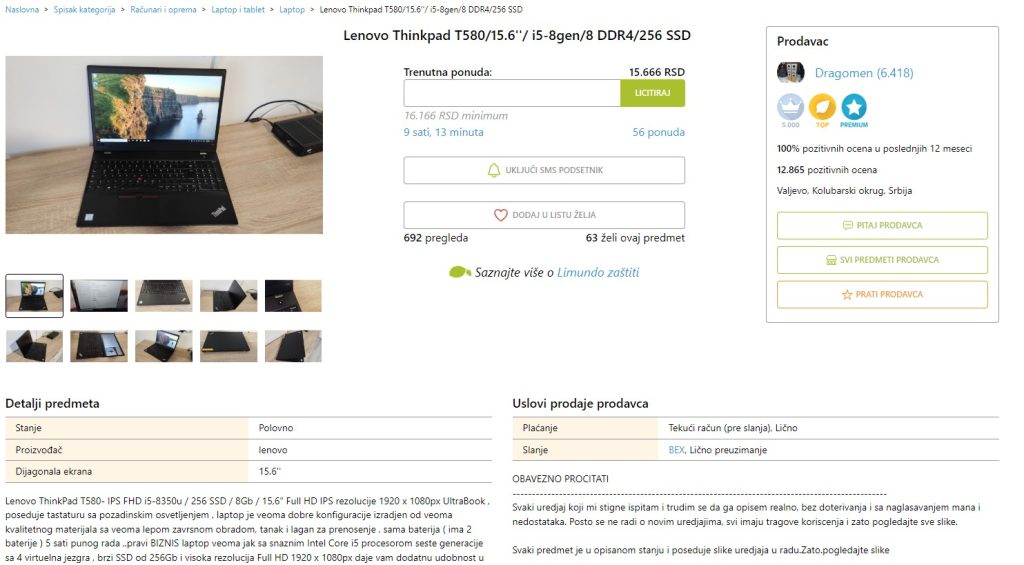Open Računari i oprema breadcrumb

164,9
